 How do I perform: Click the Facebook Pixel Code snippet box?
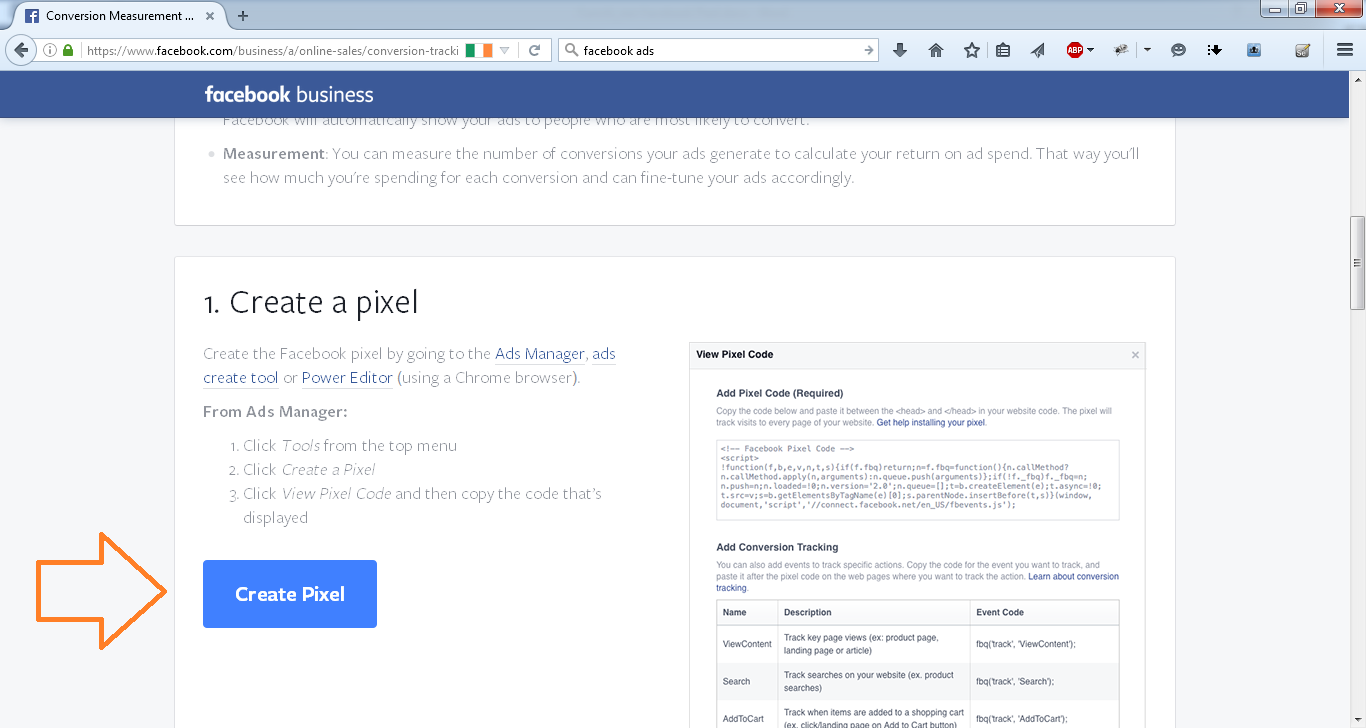[918, 480]
